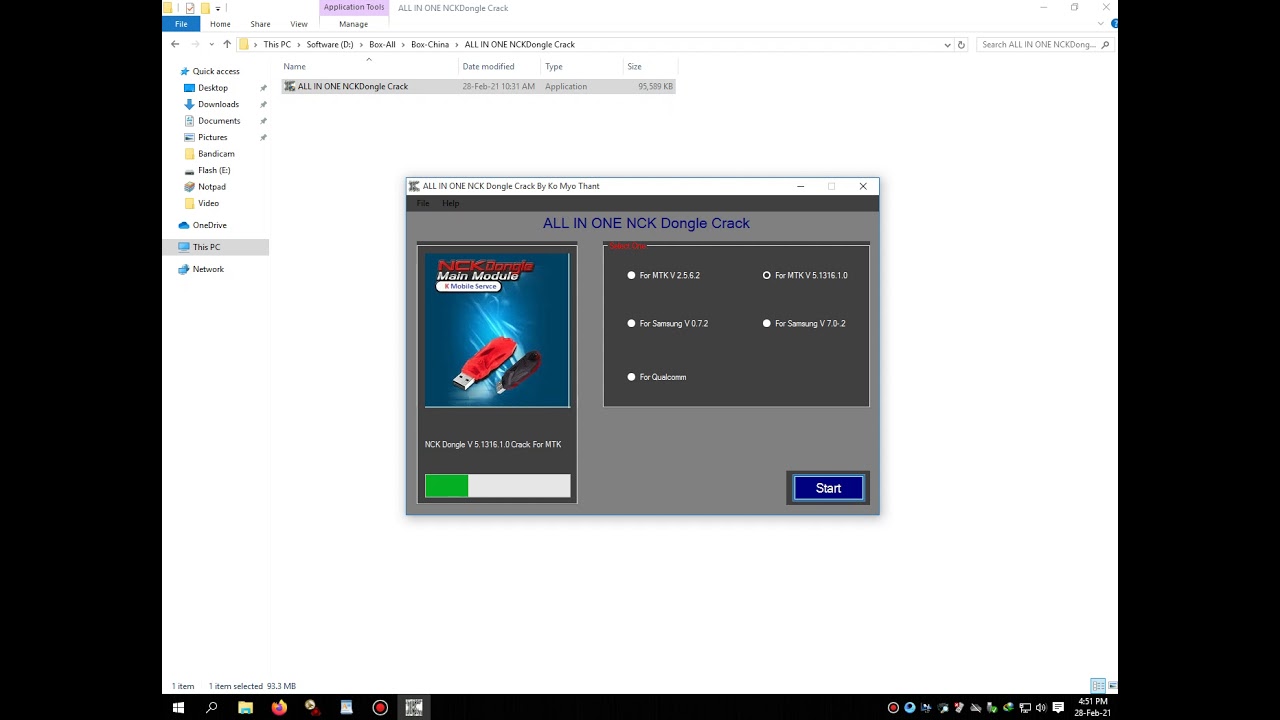1280x720 pixels.
Task: Click Box-China in the address breadcrumb
Action: point(430,44)
